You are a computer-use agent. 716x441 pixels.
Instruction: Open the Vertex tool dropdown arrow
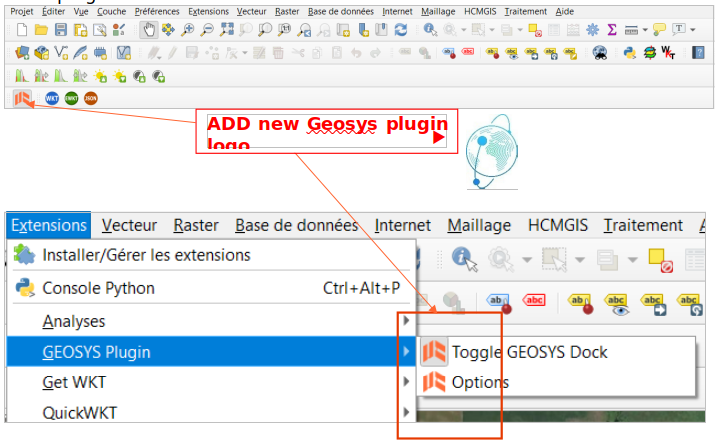(x=245, y=53)
